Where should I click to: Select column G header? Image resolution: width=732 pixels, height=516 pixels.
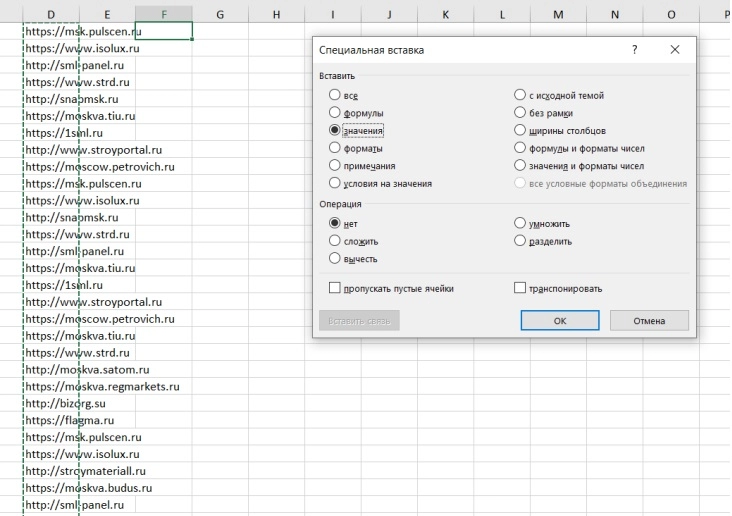[x=220, y=14]
